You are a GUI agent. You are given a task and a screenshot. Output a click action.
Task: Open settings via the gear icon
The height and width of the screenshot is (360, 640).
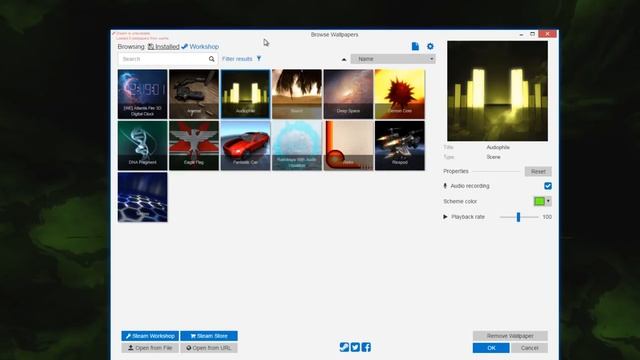click(430, 47)
